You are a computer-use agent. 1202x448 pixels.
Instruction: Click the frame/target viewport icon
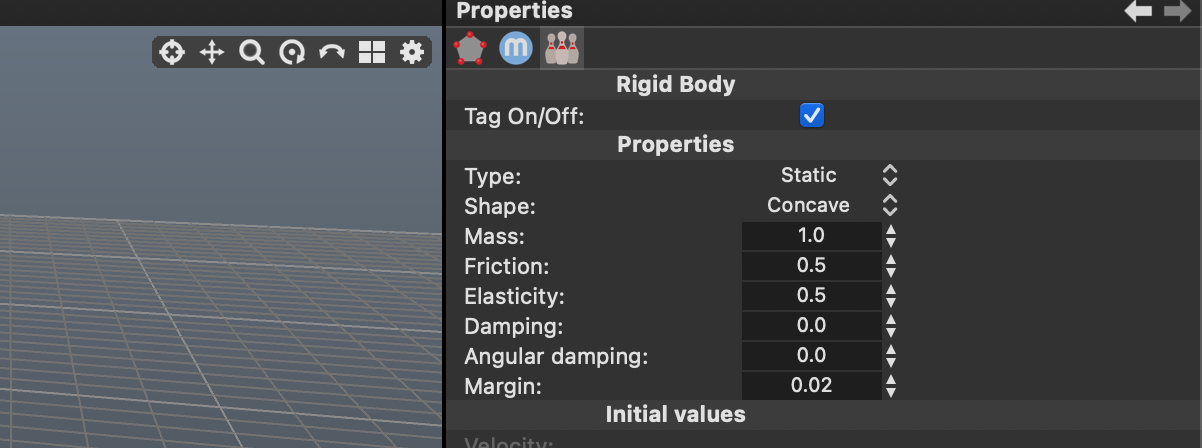click(172, 53)
